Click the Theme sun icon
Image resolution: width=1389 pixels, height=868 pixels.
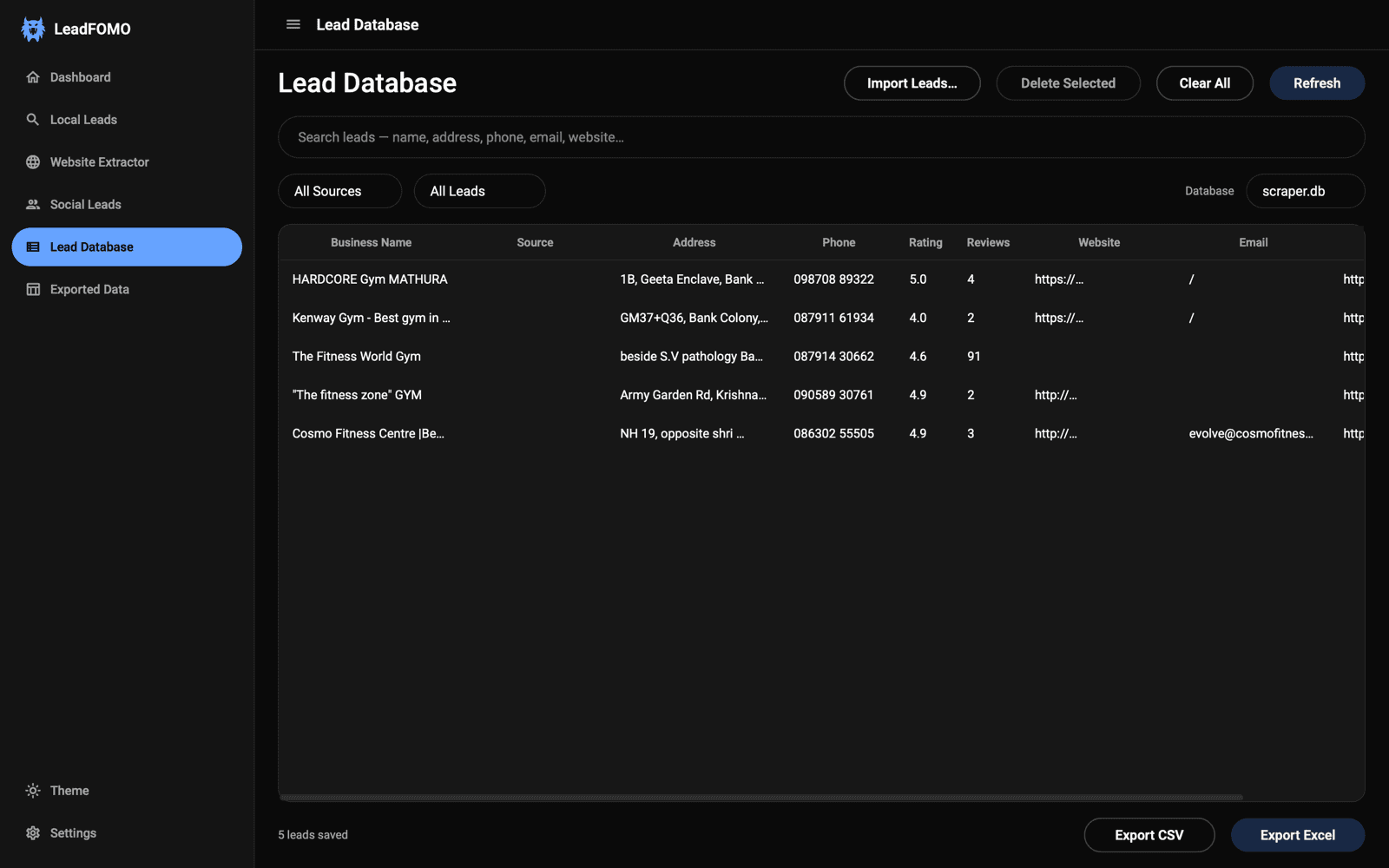pyautogui.click(x=33, y=791)
